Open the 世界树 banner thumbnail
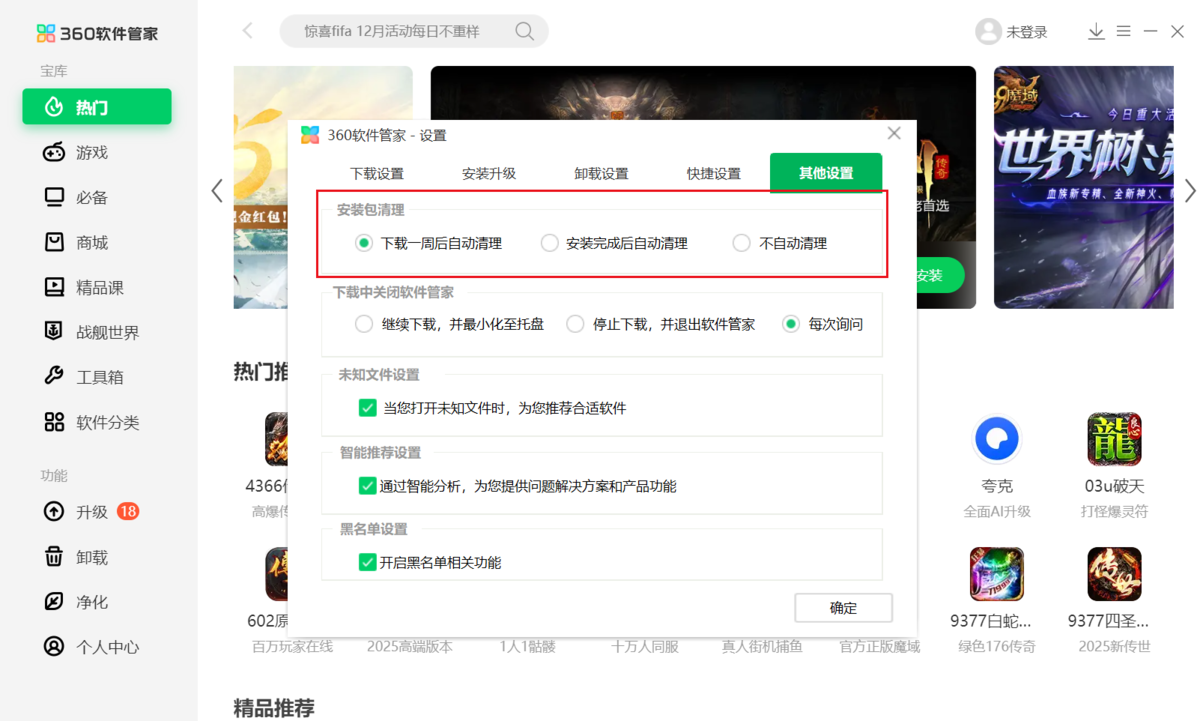 pyautogui.click(x=1083, y=187)
